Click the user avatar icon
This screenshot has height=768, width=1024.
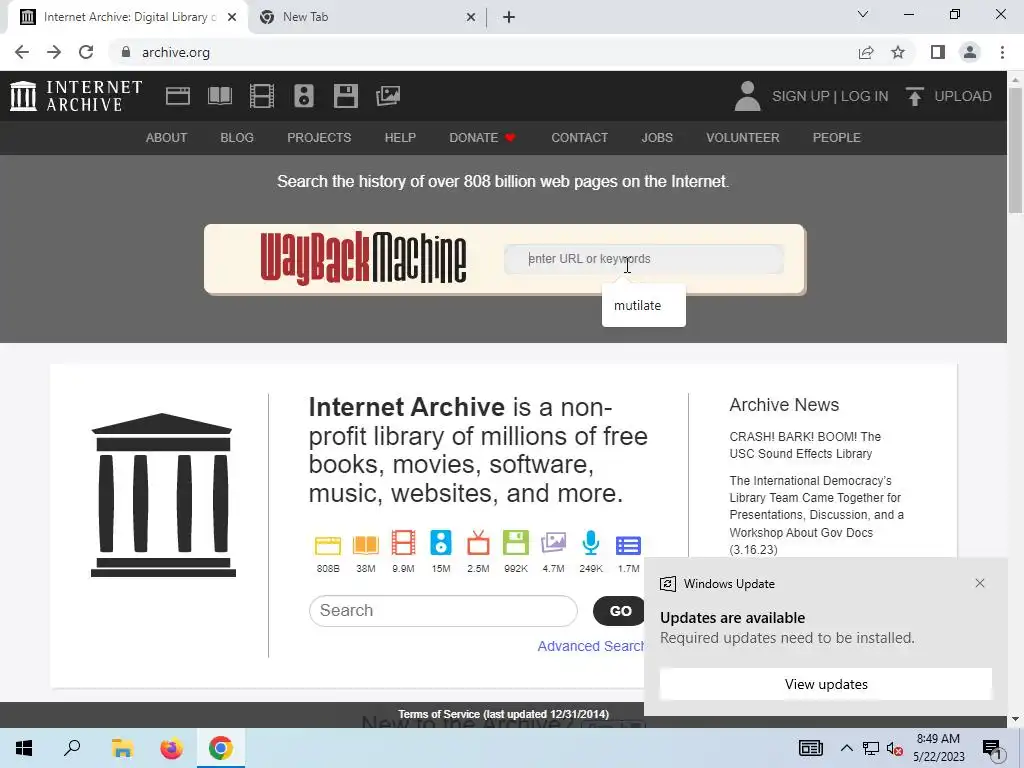(747, 96)
